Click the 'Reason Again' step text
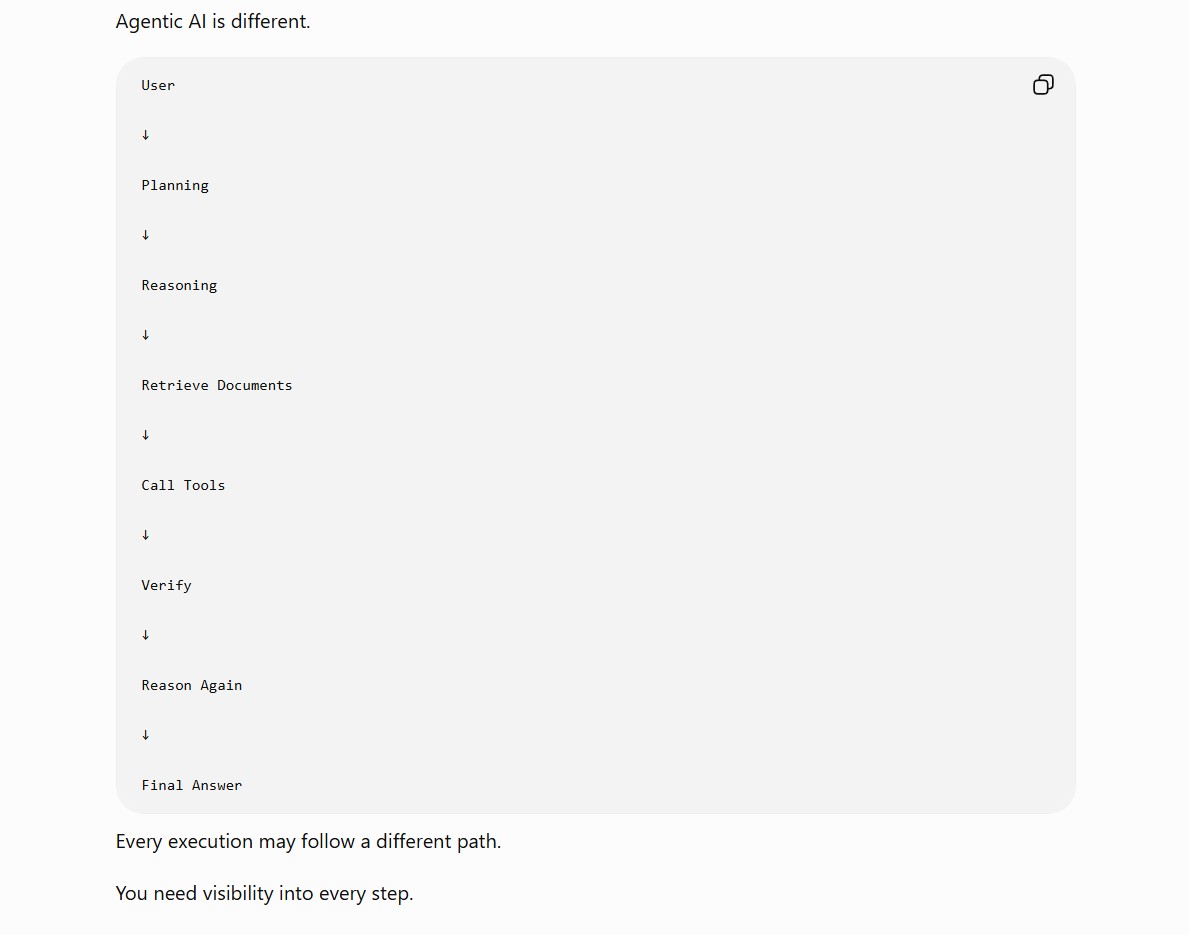 coord(192,686)
